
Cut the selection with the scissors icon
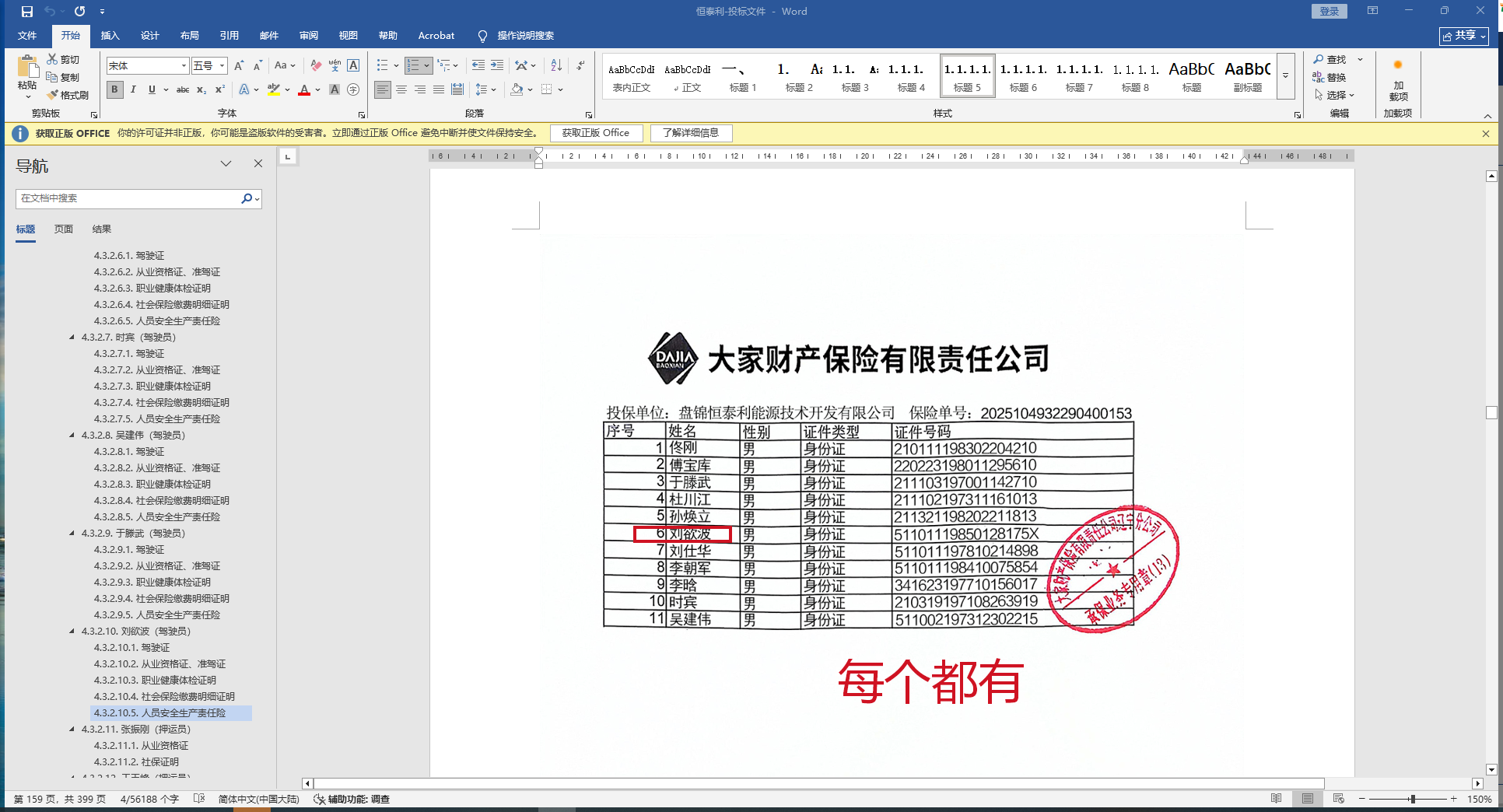52,59
